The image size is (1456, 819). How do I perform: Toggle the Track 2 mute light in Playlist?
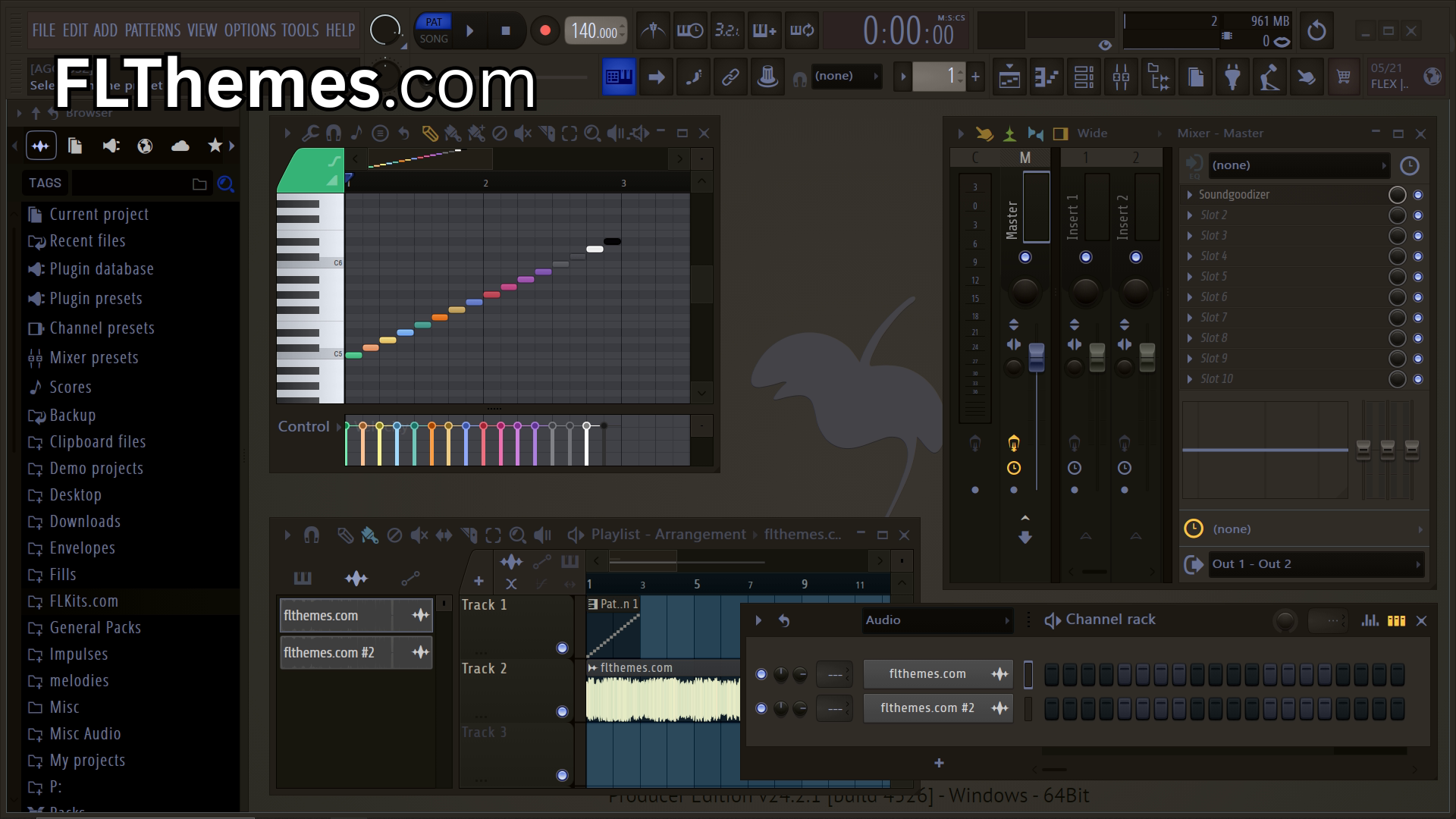(x=562, y=711)
